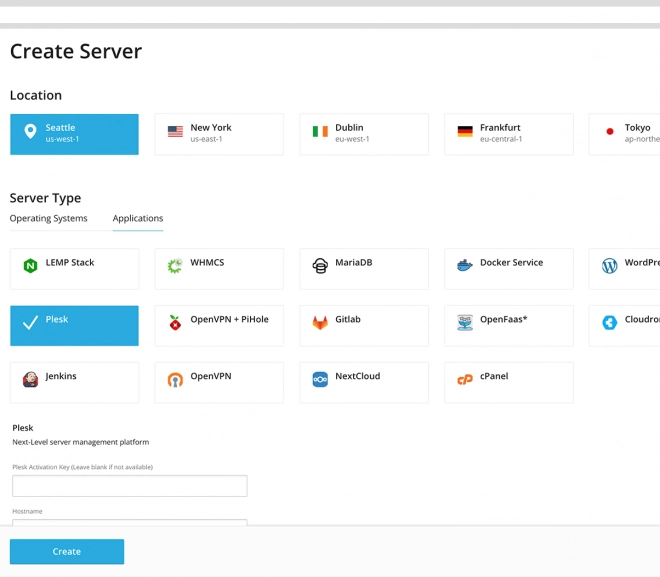Click the Gitlab fox icon

[320, 322]
